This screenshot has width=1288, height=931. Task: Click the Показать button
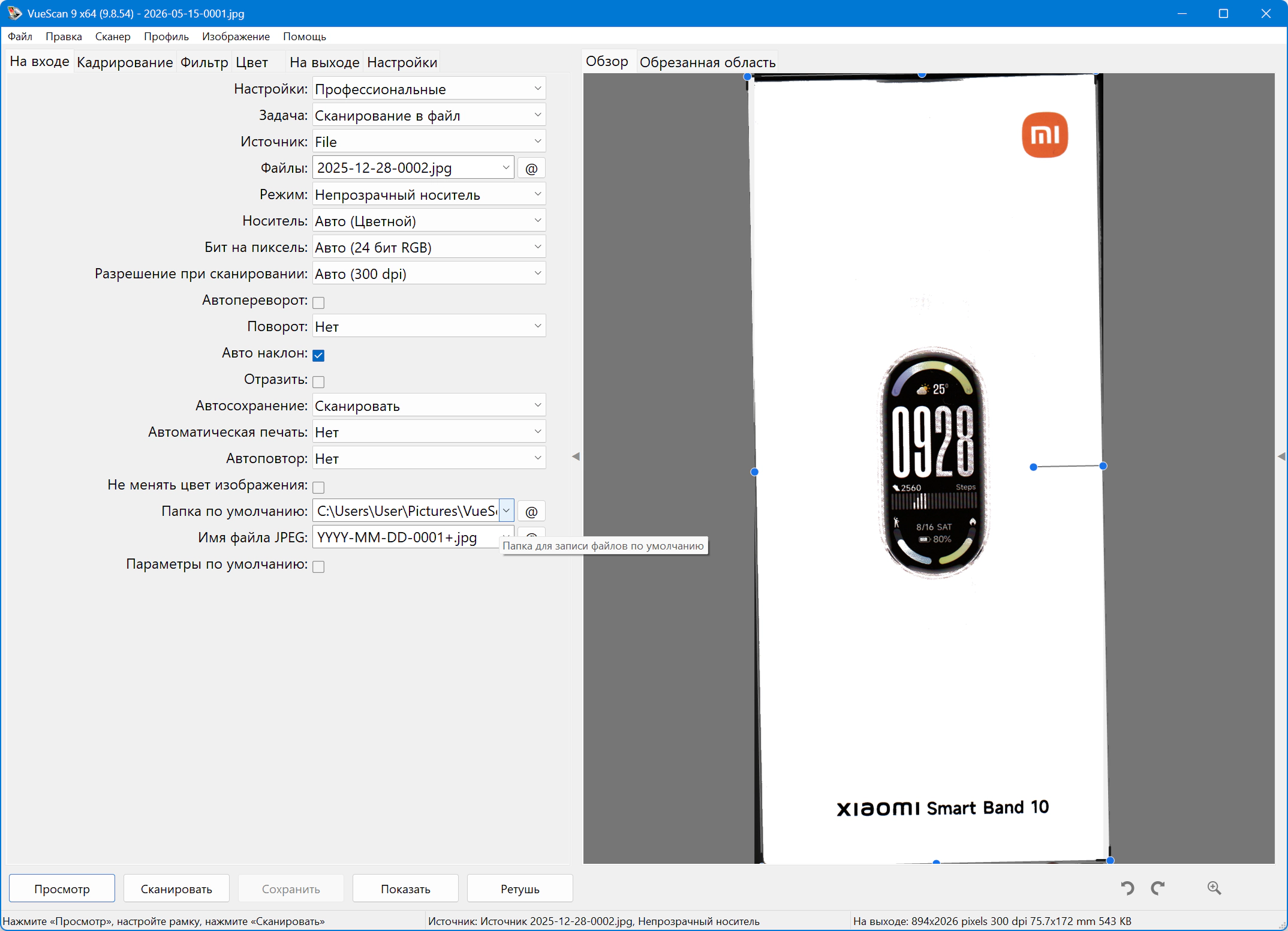click(405, 888)
